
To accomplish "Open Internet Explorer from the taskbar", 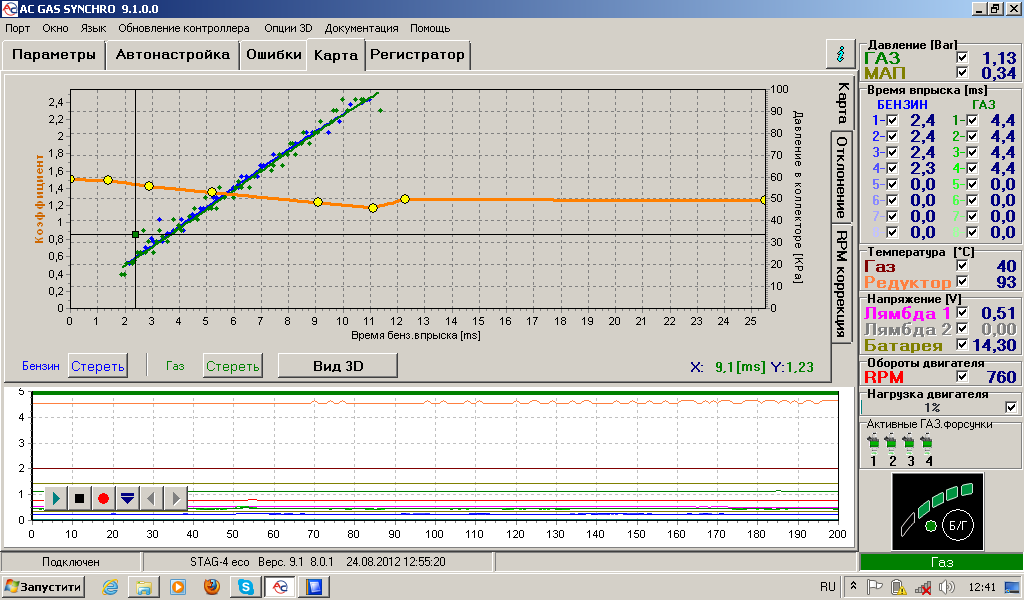I will pos(110,587).
